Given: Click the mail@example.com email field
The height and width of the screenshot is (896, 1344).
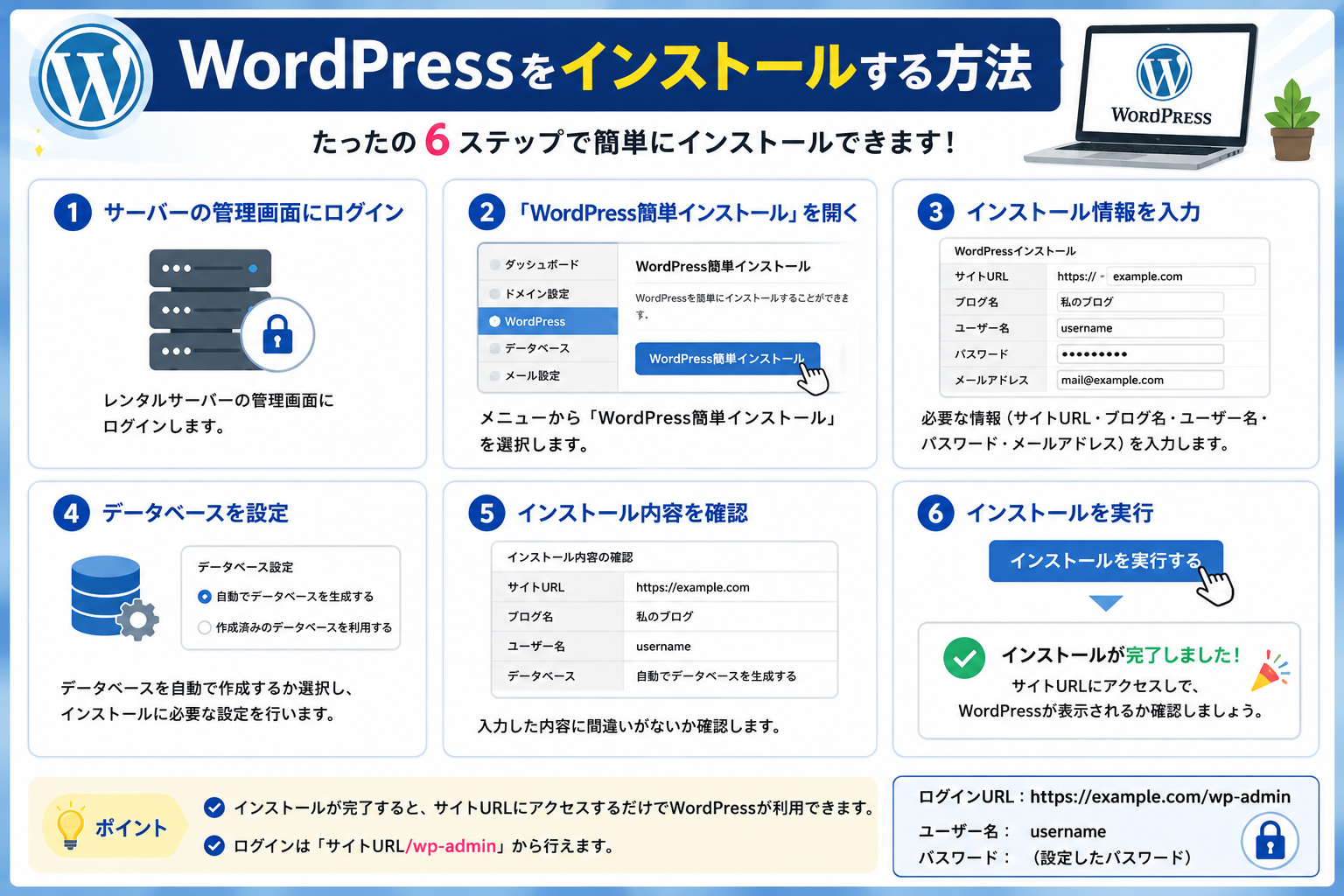Looking at the screenshot, I should point(1140,380).
